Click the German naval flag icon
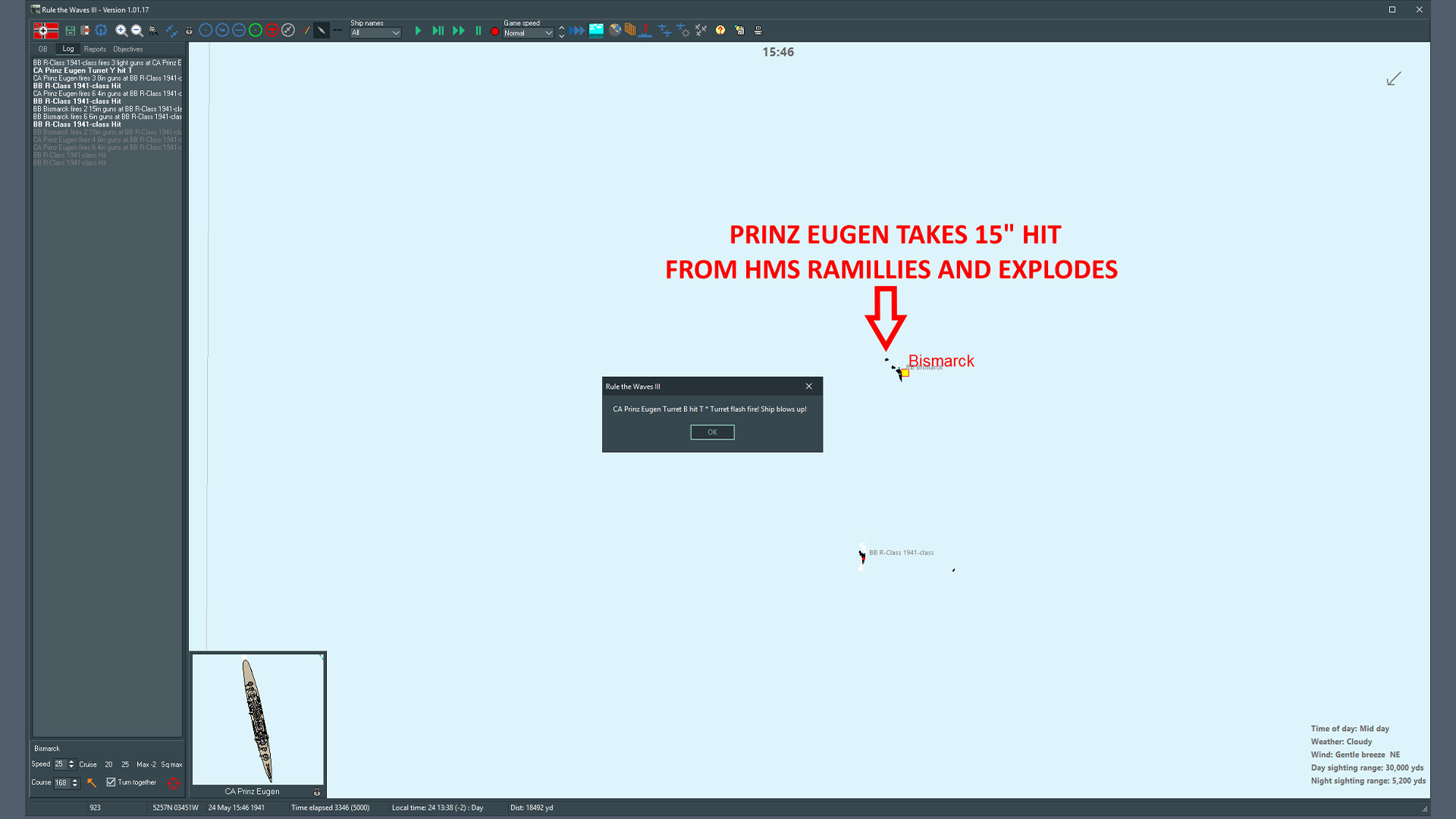The width and height of the screenshot is (1456, 819). pyautogui.click(x=45, y=31)
